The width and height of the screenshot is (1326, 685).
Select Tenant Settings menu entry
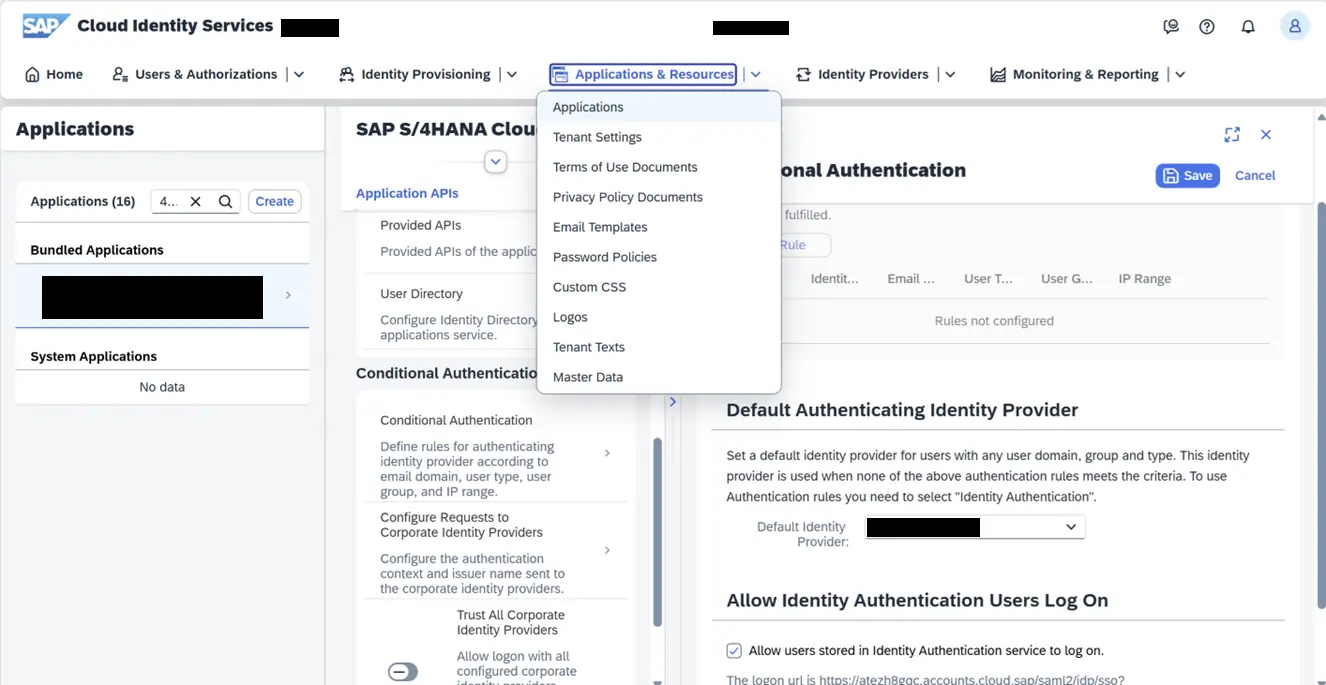click(659, 137)
